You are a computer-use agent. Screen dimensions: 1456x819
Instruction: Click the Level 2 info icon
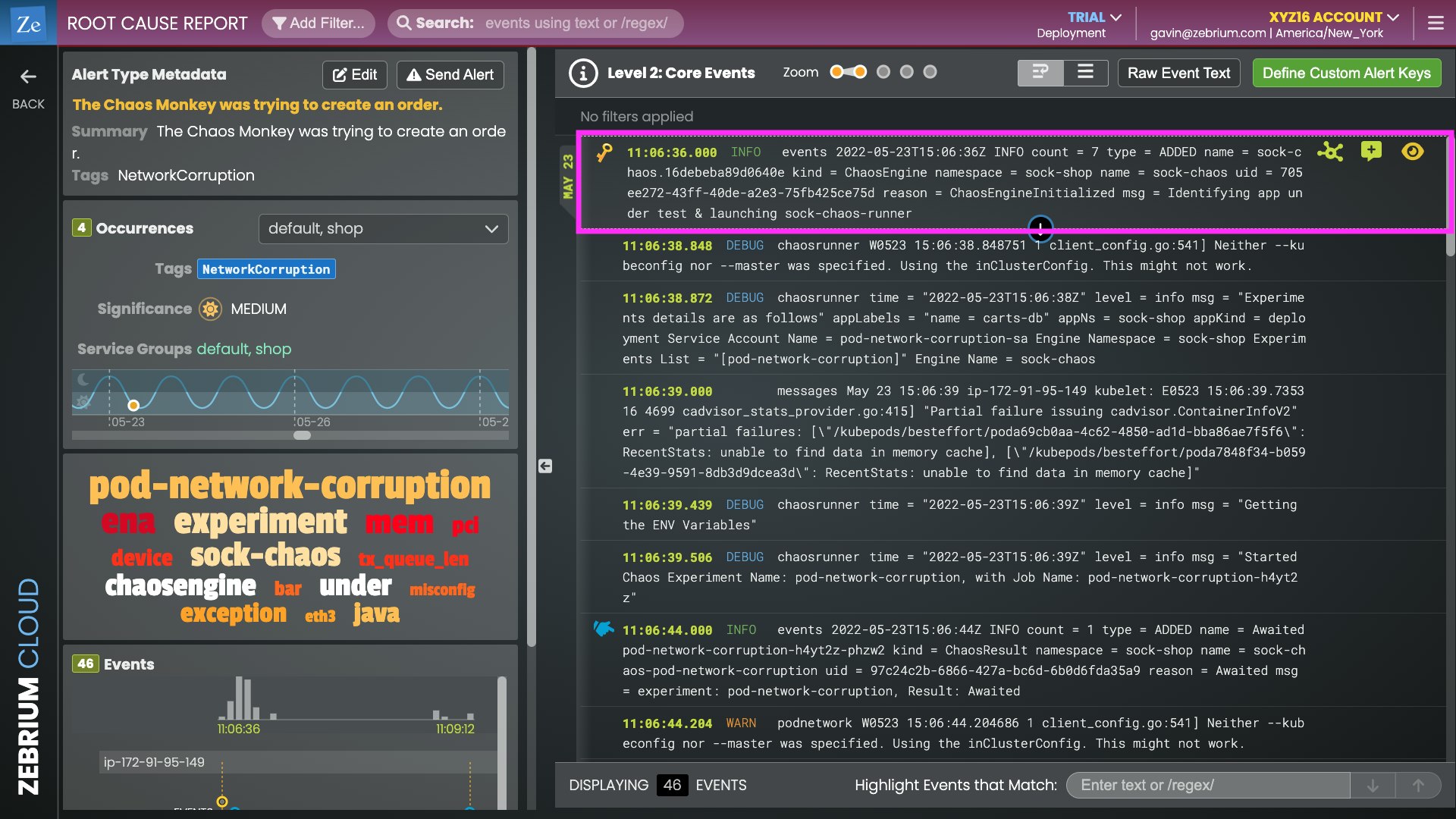[583, 73]
